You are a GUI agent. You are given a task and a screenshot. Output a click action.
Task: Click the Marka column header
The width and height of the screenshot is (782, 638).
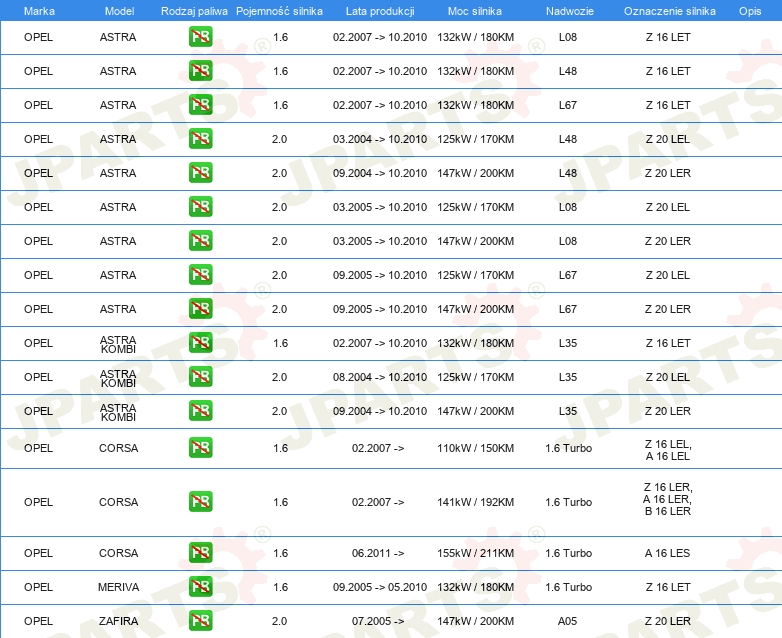click(39, 11)
